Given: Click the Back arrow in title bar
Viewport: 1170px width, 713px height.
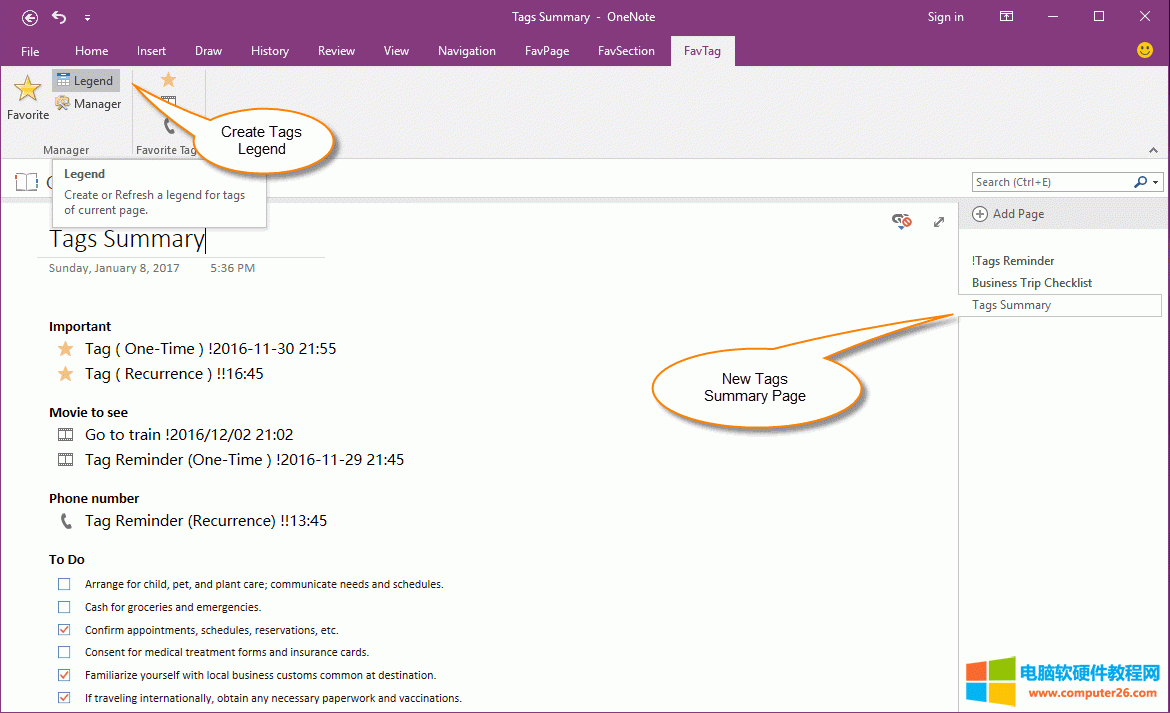Looking at the screenshot, I should [x=30, y=17].
